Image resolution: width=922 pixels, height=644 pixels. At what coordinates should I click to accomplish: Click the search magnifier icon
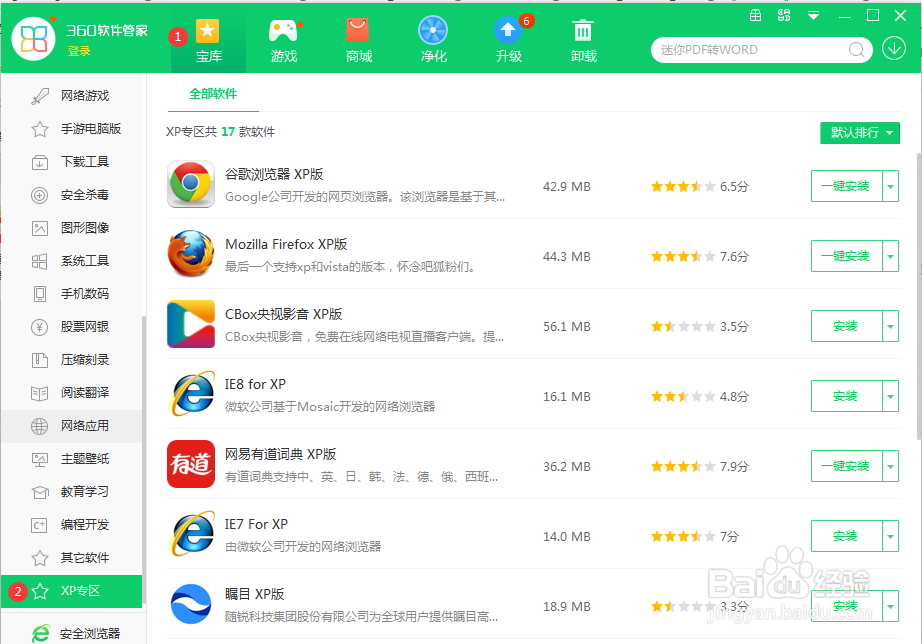click(x=856, y=49)
